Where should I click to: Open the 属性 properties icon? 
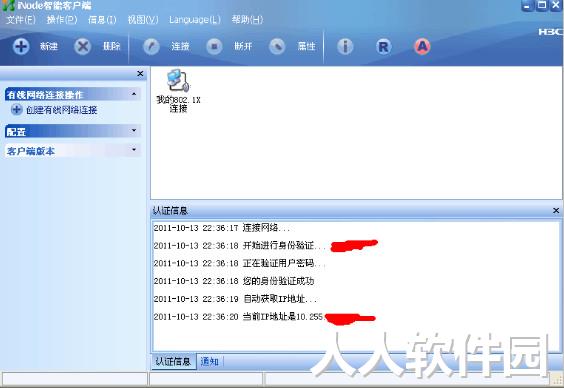click(x=277, y=46)
